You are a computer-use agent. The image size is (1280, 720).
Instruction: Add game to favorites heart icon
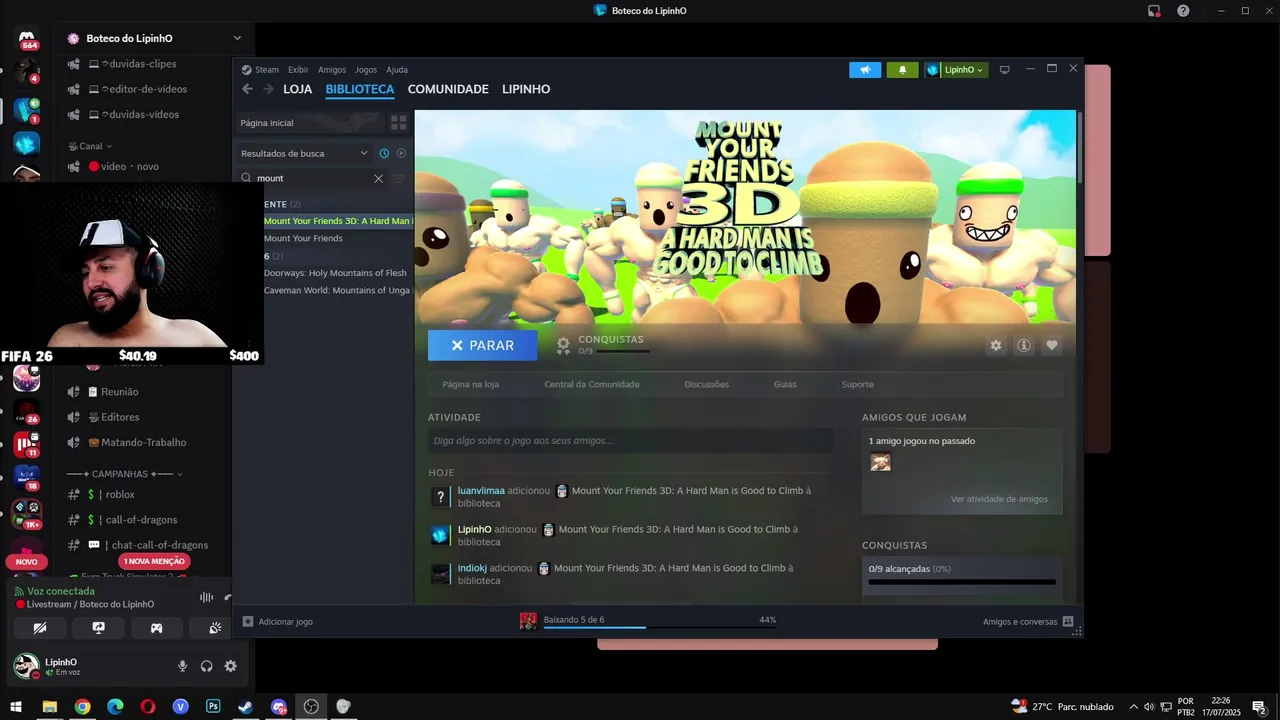[1052, 345]
